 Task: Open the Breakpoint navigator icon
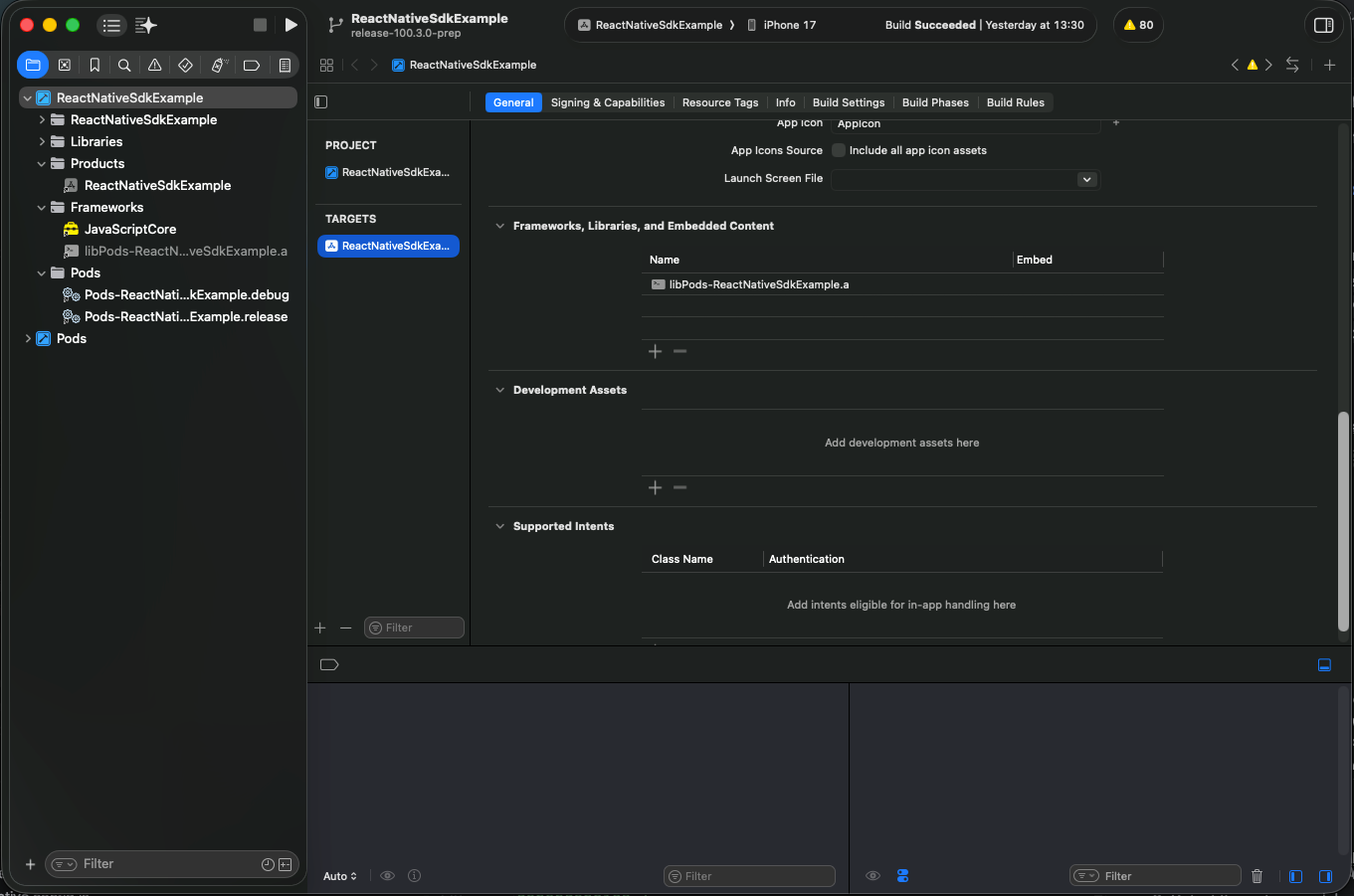[252, 65]
